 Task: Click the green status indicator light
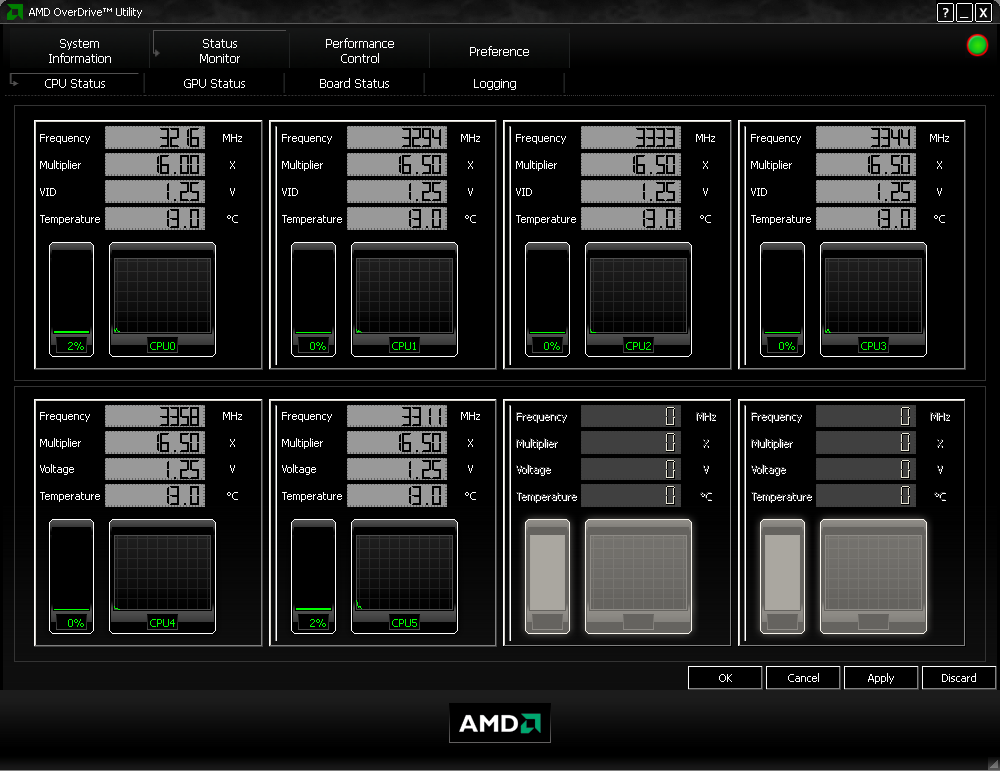(x=977, y=45)
